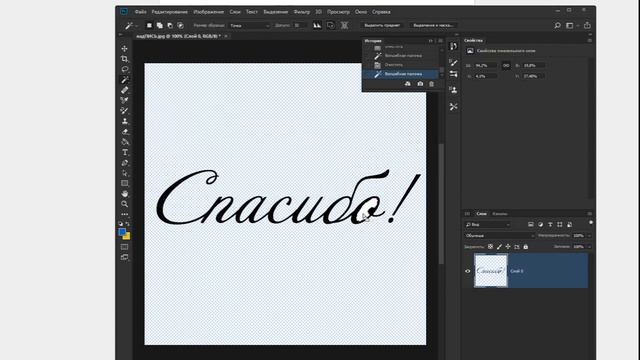Lock image pixels brush icon

tap(499, 247)
